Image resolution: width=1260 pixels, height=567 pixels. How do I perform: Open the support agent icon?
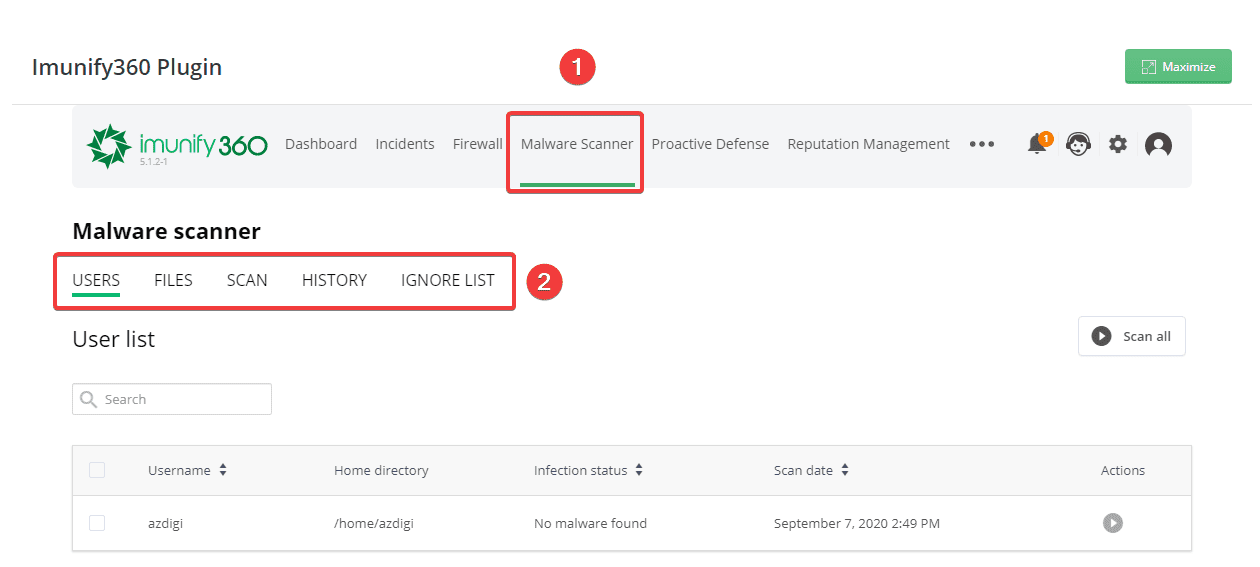coord(1078,145)
